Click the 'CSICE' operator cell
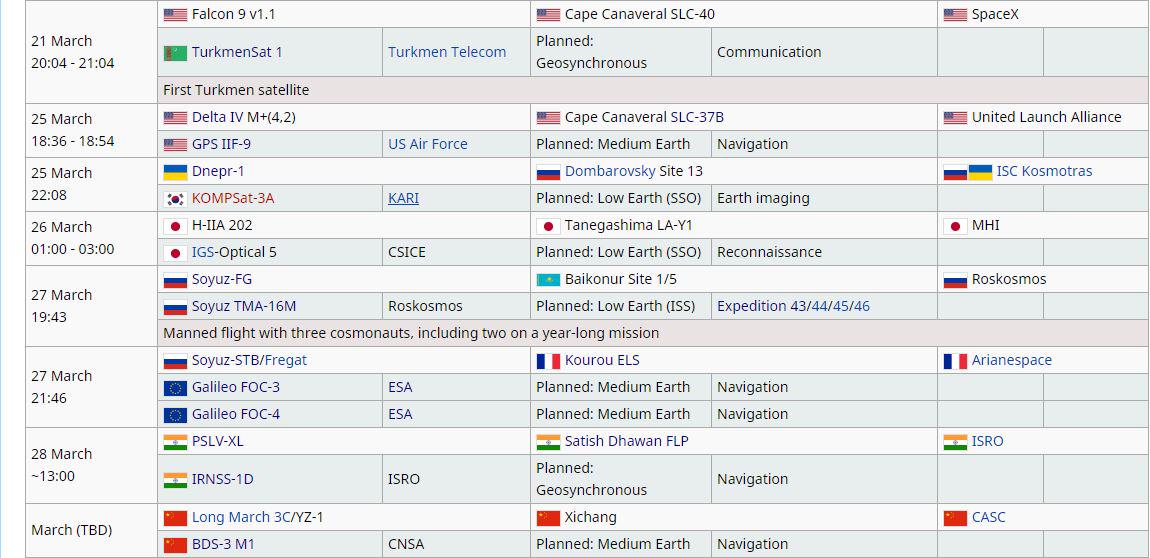1150x558 pixels. (455, 252)
